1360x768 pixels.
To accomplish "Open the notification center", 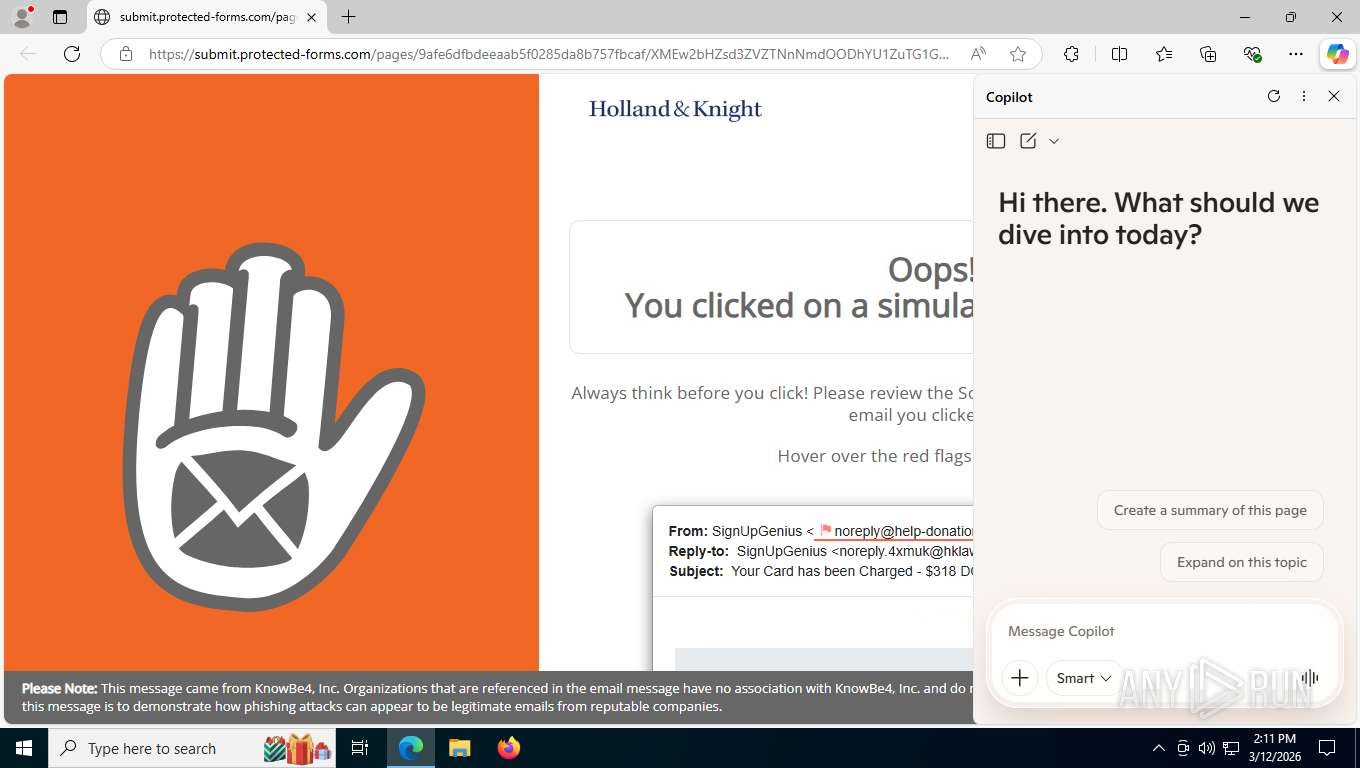I will point(1327,748).
